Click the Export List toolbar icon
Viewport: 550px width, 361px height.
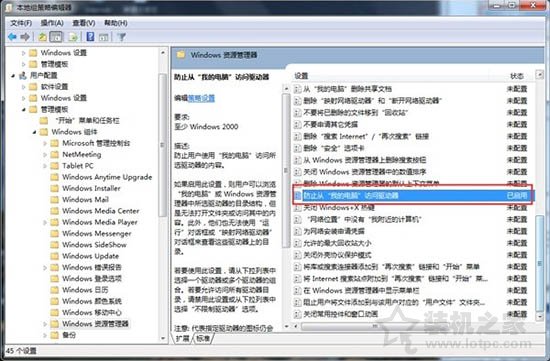click(x=73, y=37)
